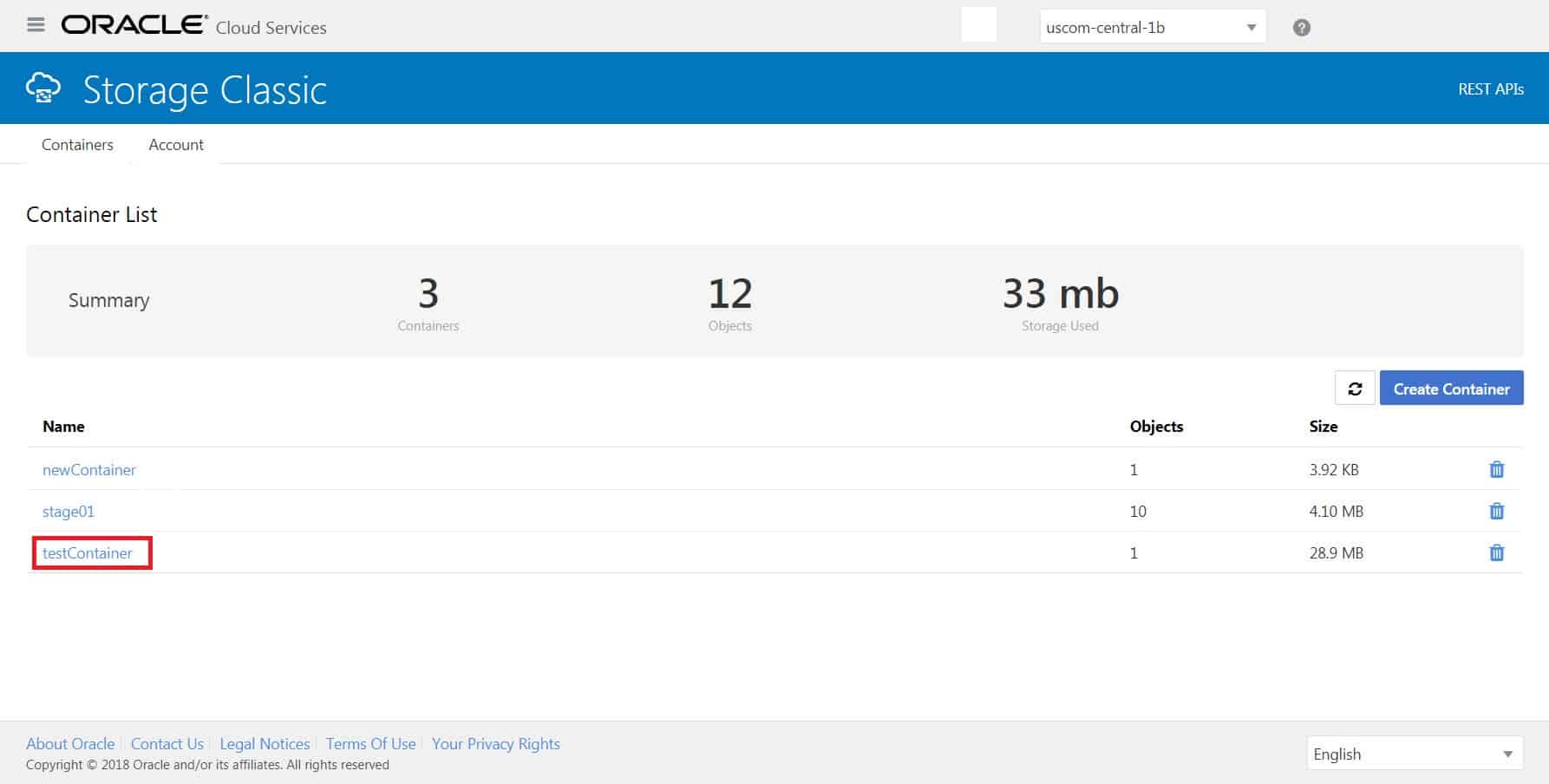Delete testContainer with its trash icon

tap(1496, 552)
